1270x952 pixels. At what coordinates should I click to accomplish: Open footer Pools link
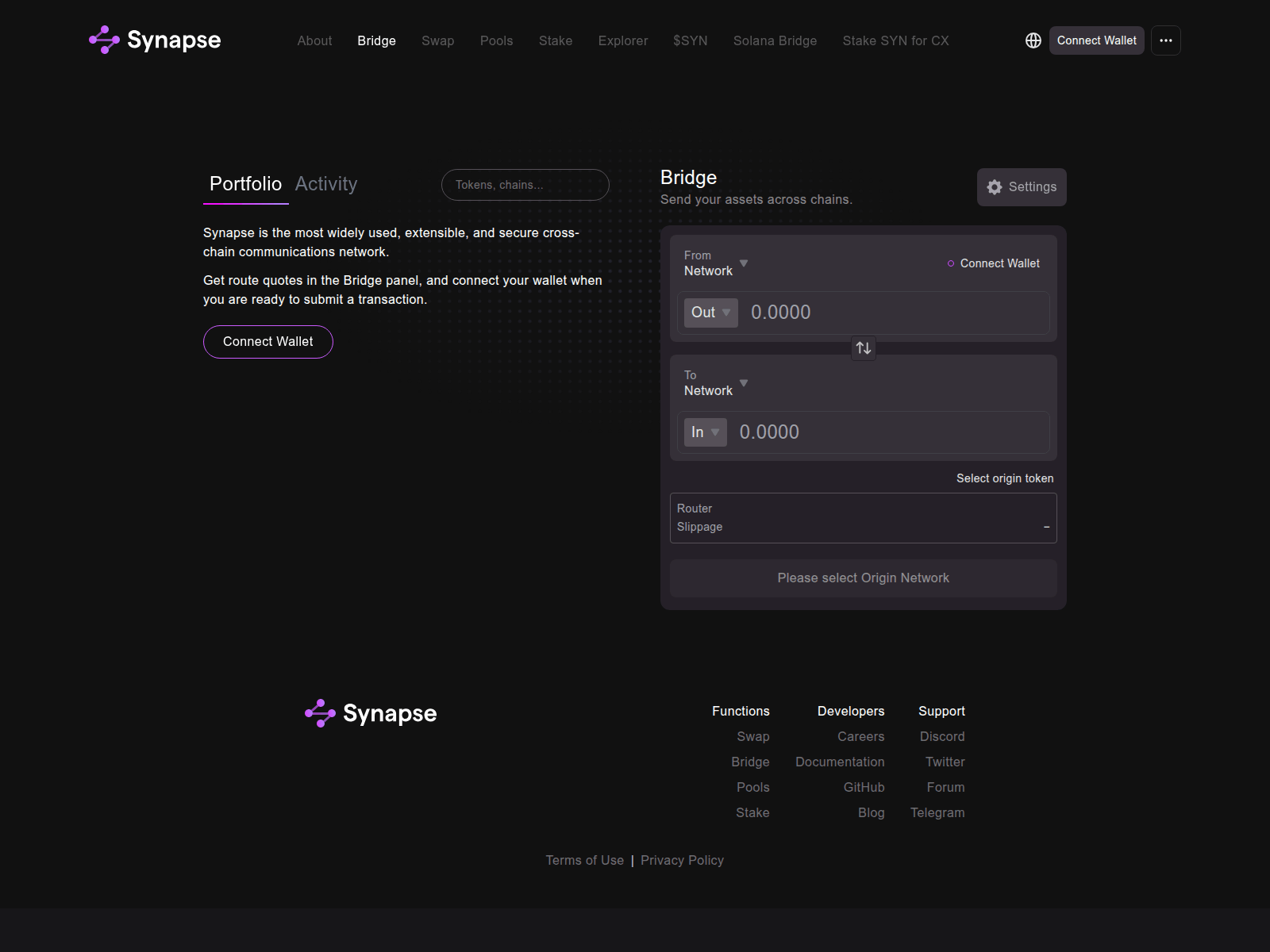point(753,788)
